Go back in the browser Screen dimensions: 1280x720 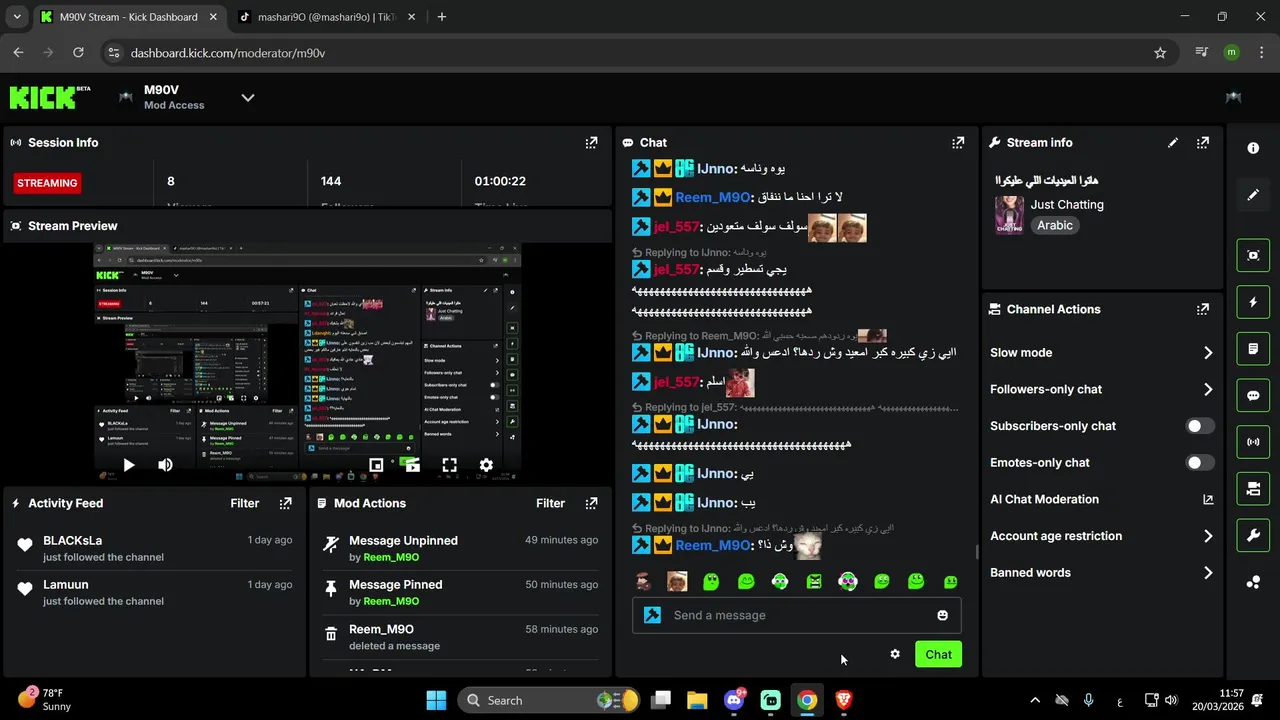18,53
